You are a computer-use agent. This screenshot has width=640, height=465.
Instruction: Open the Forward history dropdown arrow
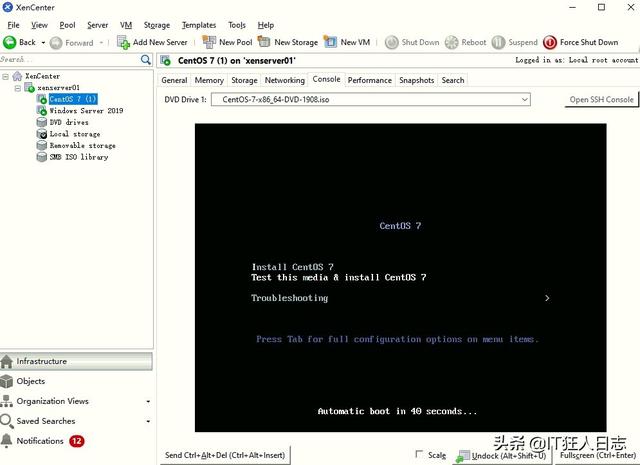click(x=101, y=42)
